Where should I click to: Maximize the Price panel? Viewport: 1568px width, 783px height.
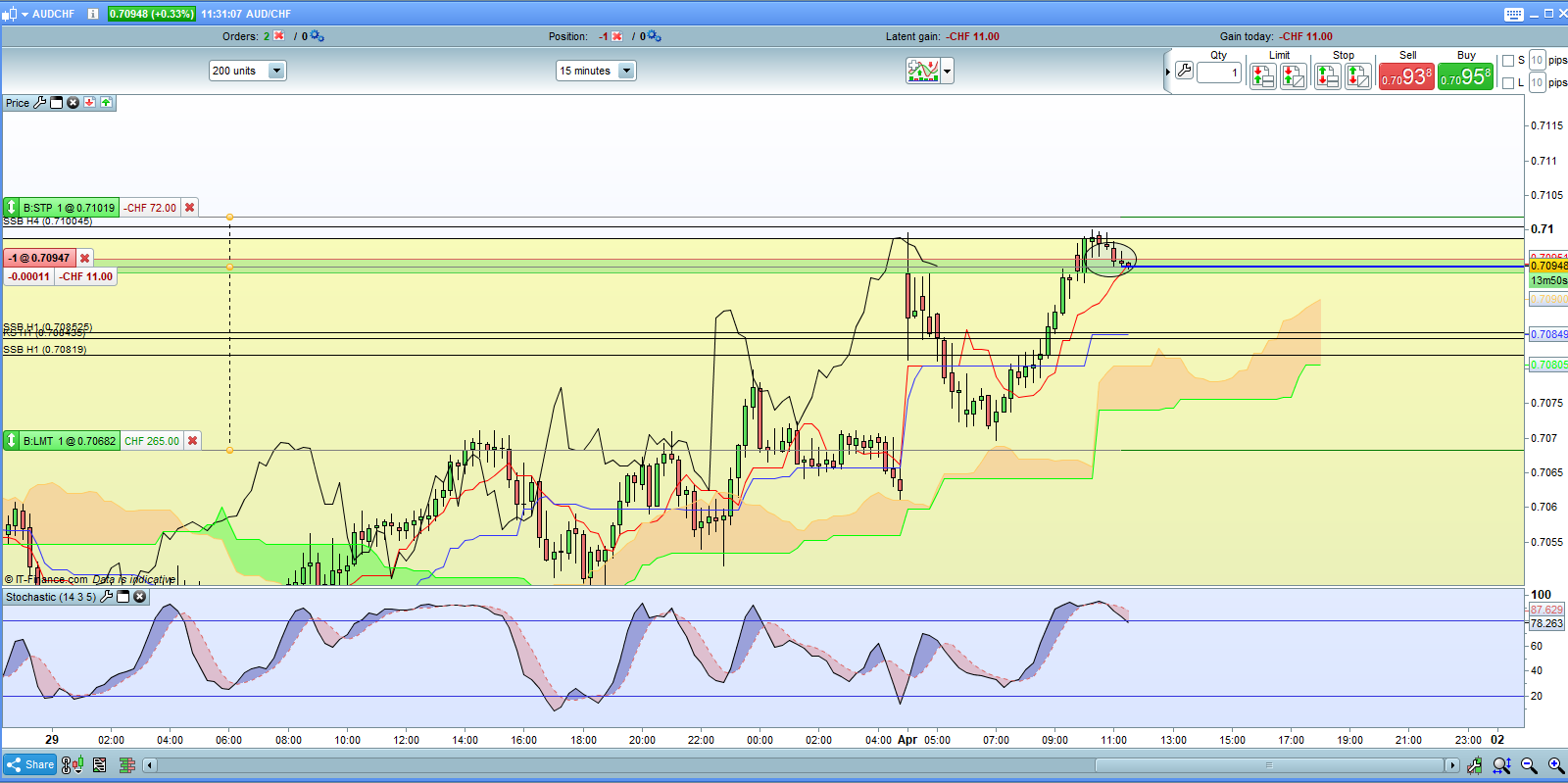tap(57, 103)
